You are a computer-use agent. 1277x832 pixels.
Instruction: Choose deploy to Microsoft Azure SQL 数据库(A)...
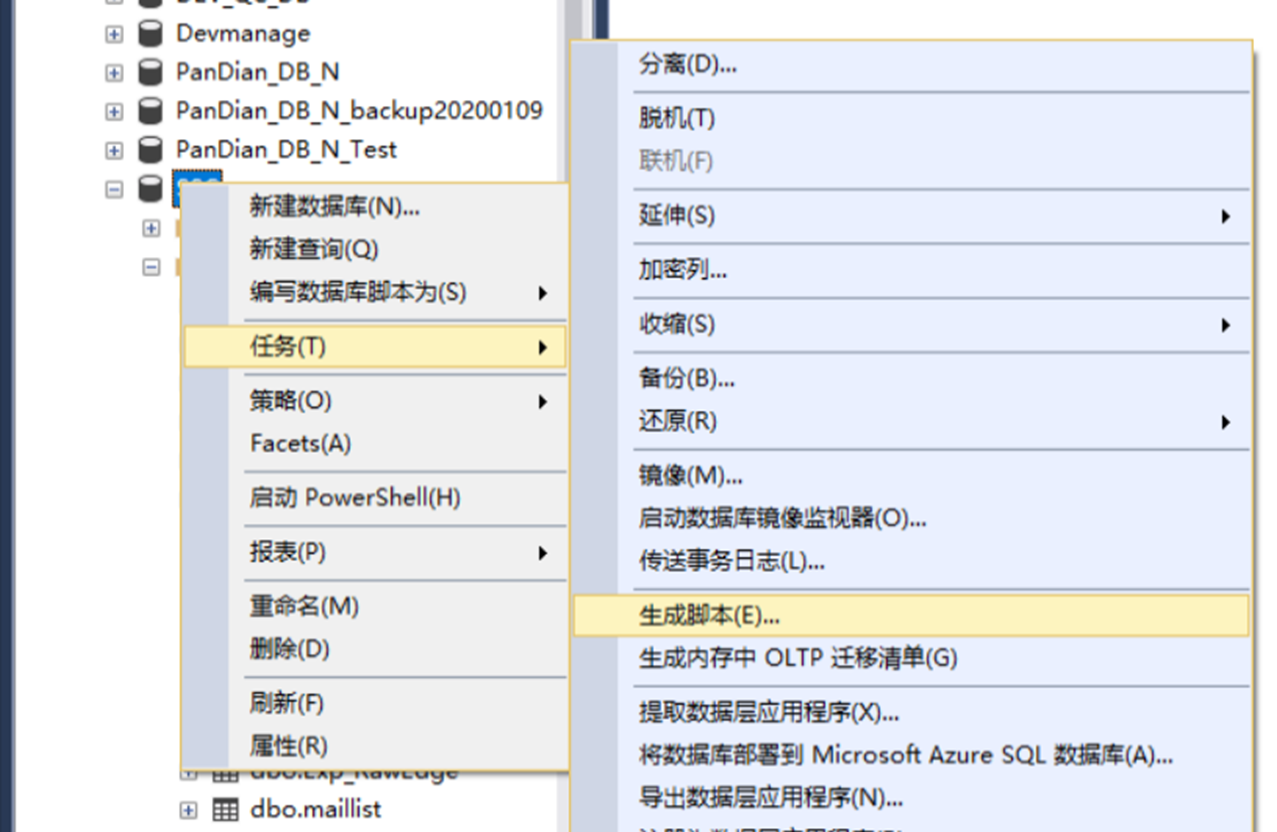click(911, 755)
